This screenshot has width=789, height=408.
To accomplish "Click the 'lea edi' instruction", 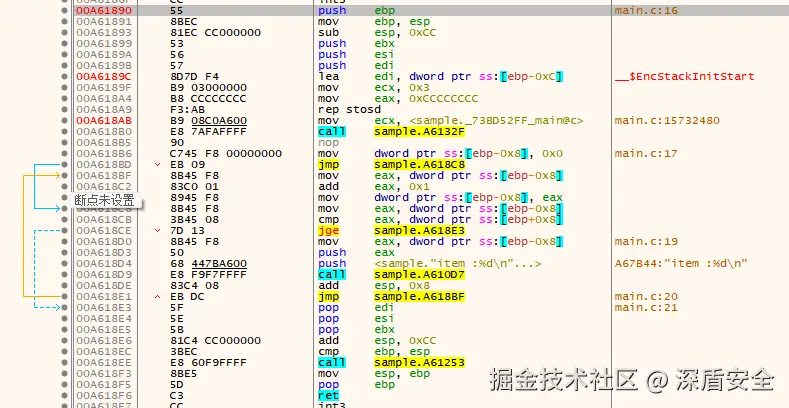I will pos(440,76).
